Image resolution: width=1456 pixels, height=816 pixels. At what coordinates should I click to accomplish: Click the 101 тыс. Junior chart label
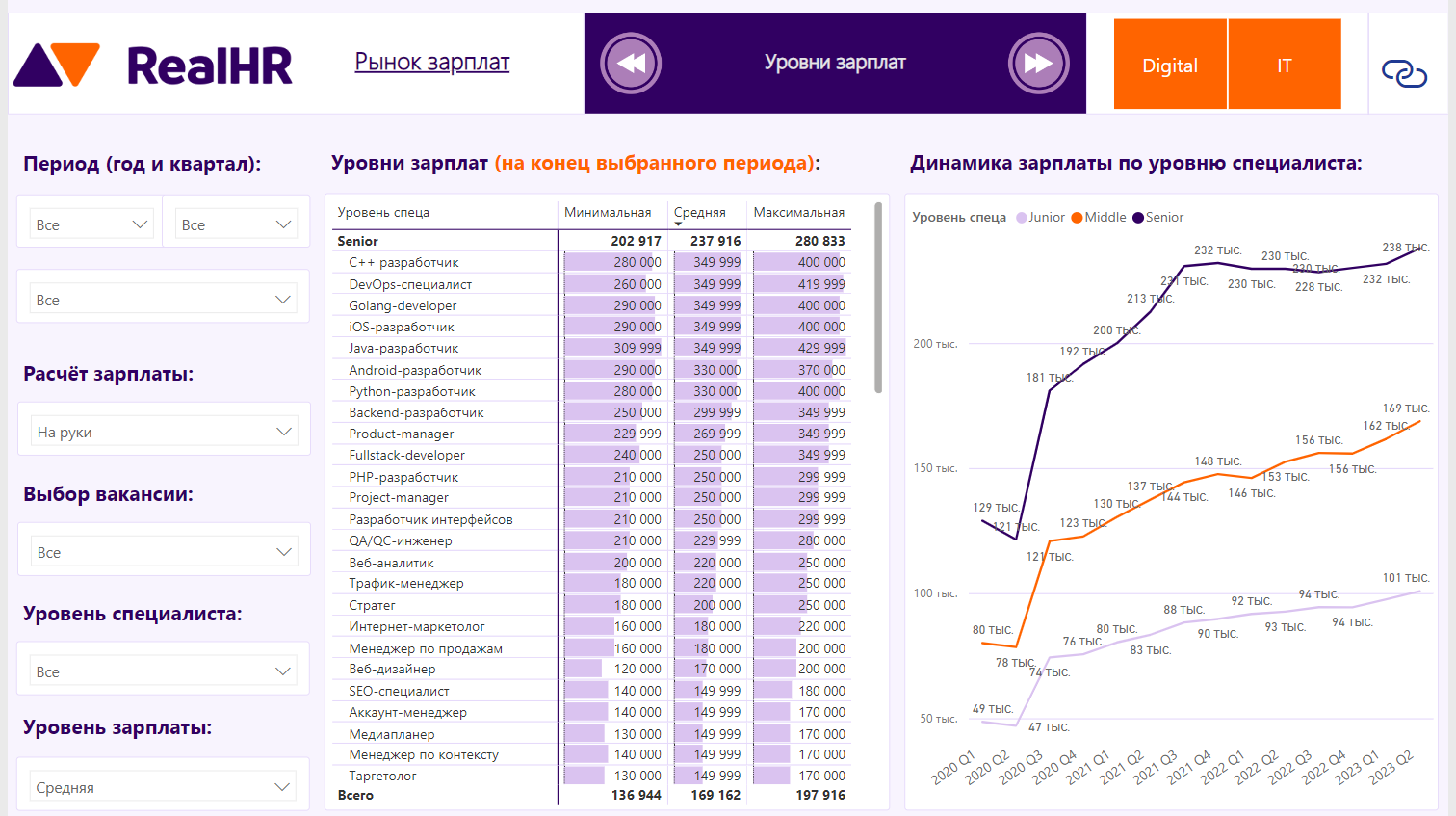click(x=1406, y=578)
